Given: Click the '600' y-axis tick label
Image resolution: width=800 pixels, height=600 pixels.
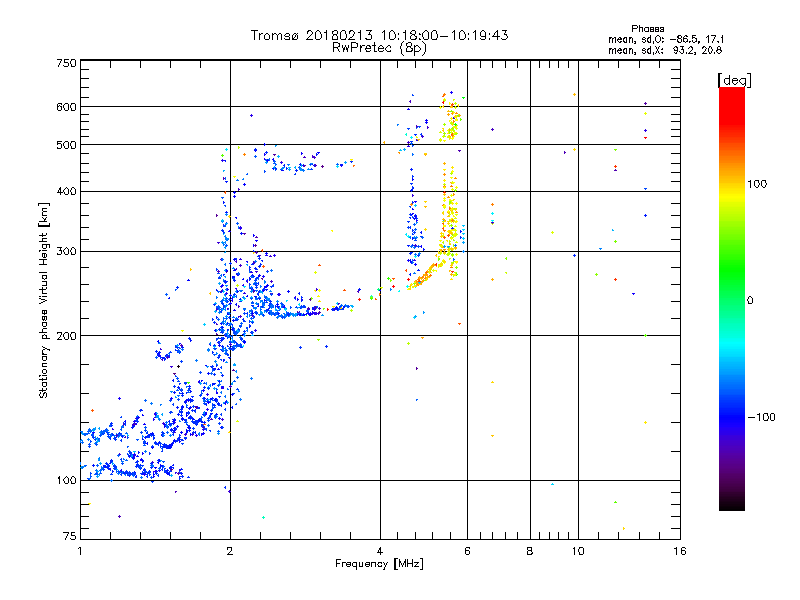Looking at the screenshot, I should pos(66,107).
